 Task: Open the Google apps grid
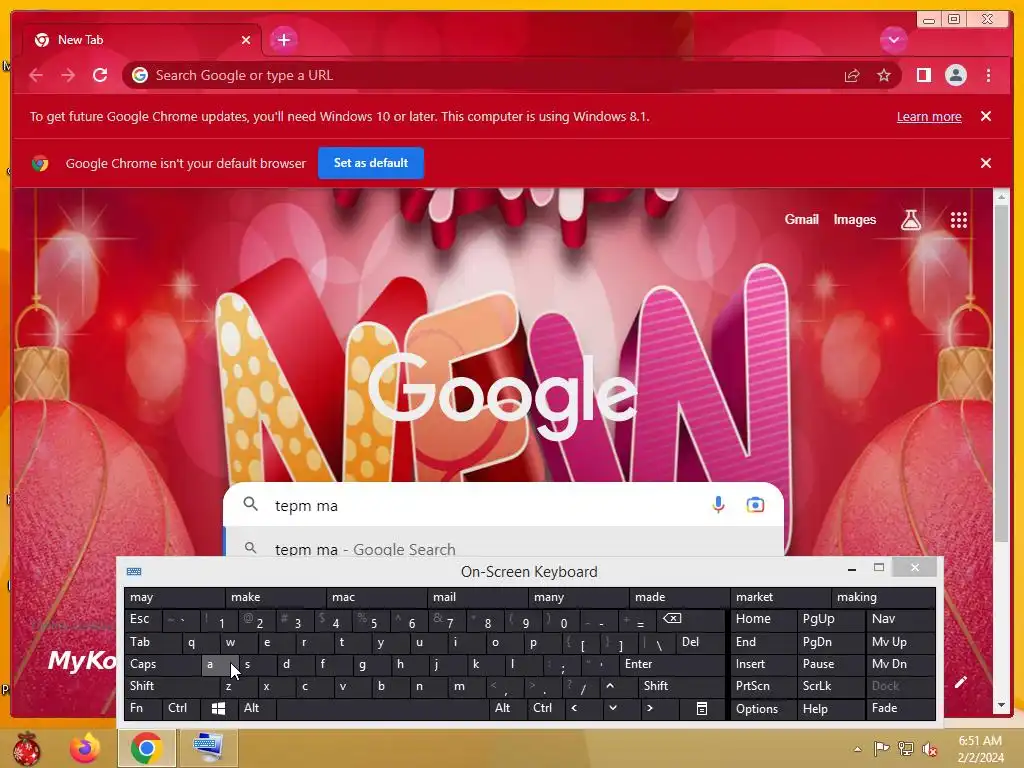[x=958, y=220]
